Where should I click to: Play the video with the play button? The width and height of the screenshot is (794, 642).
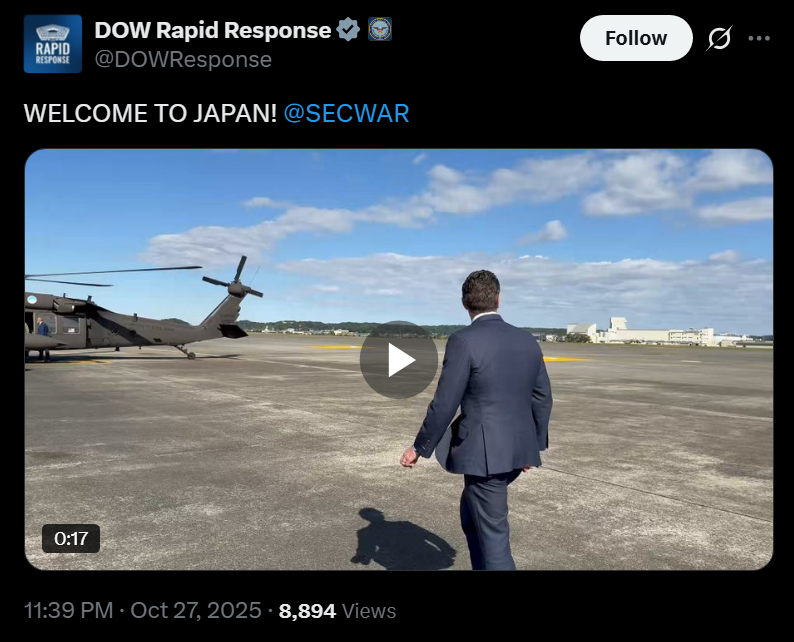399,360
